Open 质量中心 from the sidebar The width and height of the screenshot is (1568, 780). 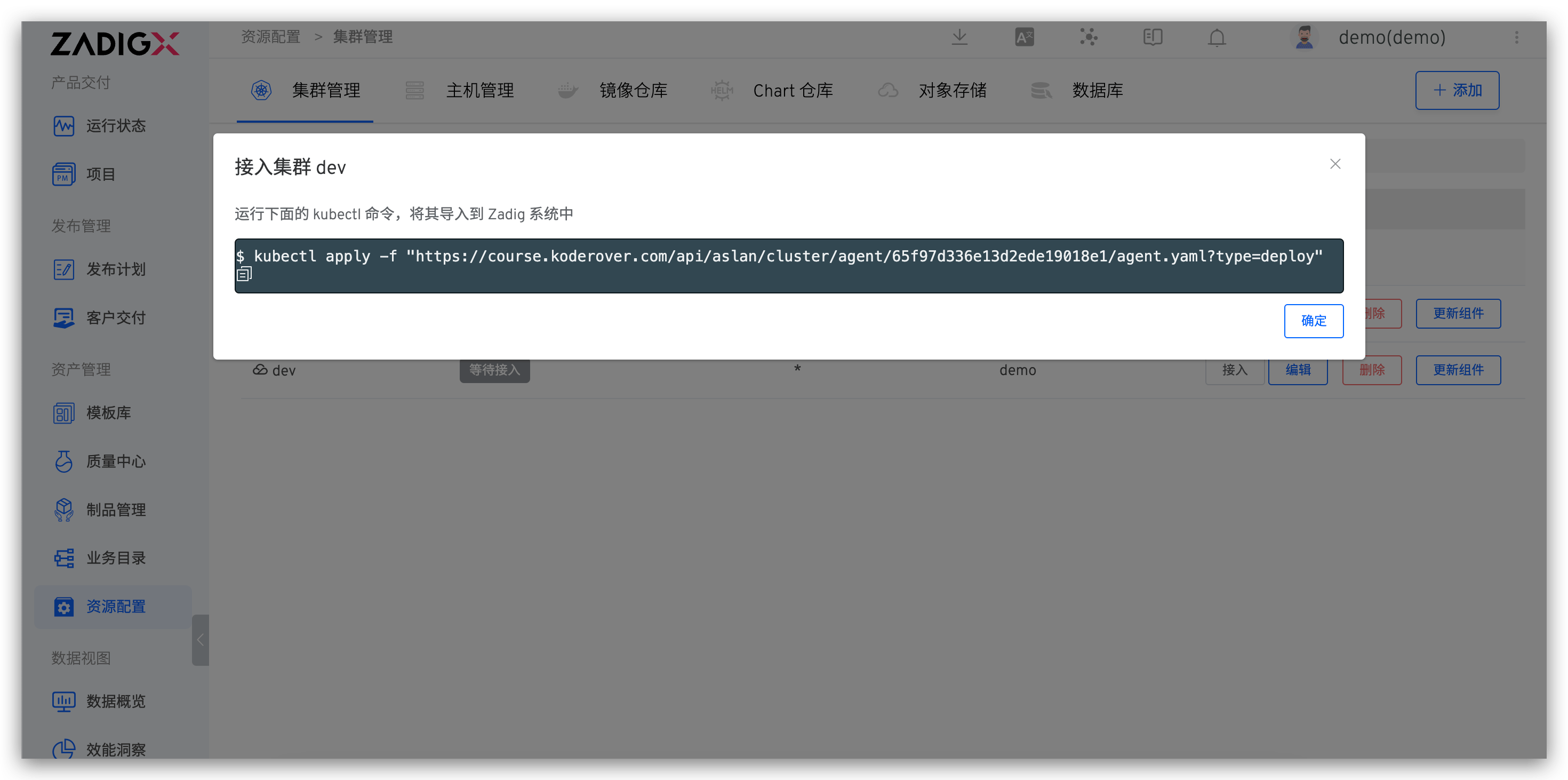coord(116,461)
